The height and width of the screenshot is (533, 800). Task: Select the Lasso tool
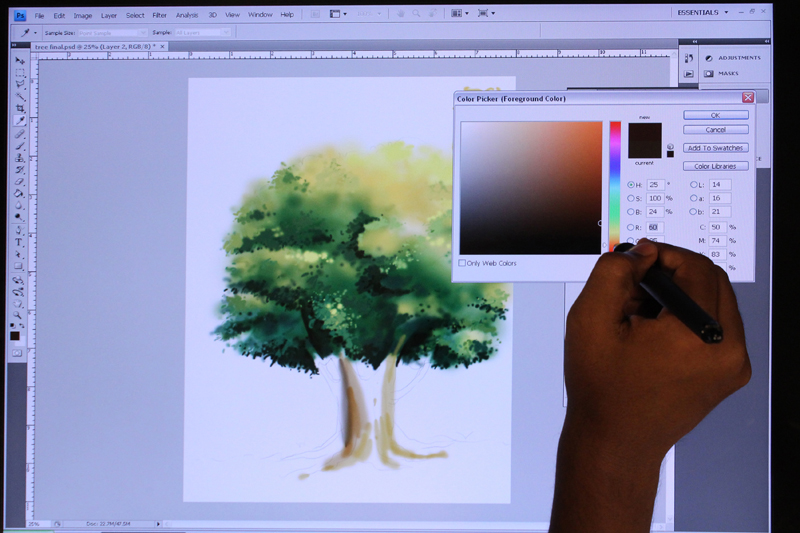(19, 85)
